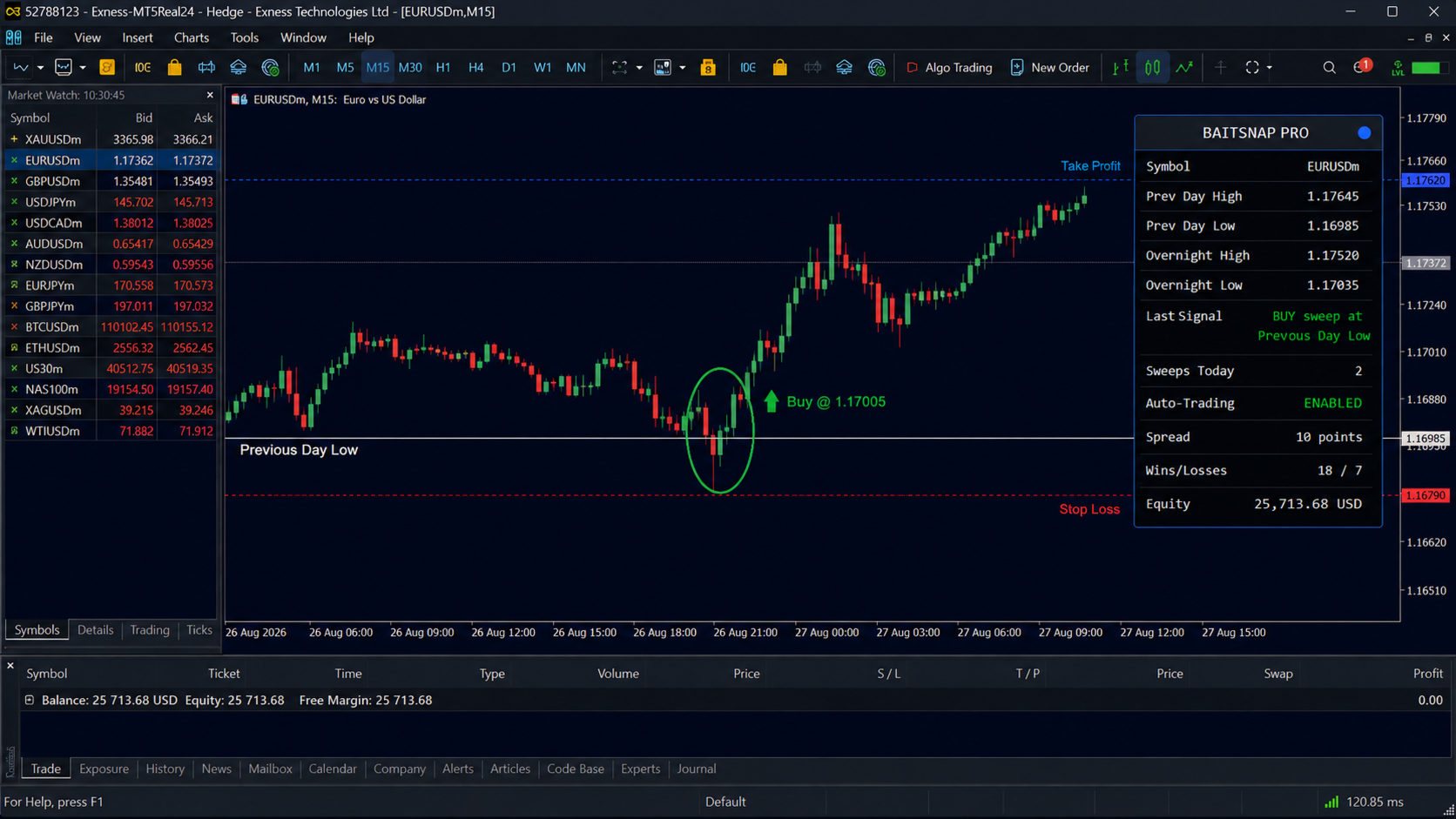Image resolution: width=1456 pixels, height=819 pixels.
Task: Open the search magnifier icon
Action: click(x=1329, y=67)
